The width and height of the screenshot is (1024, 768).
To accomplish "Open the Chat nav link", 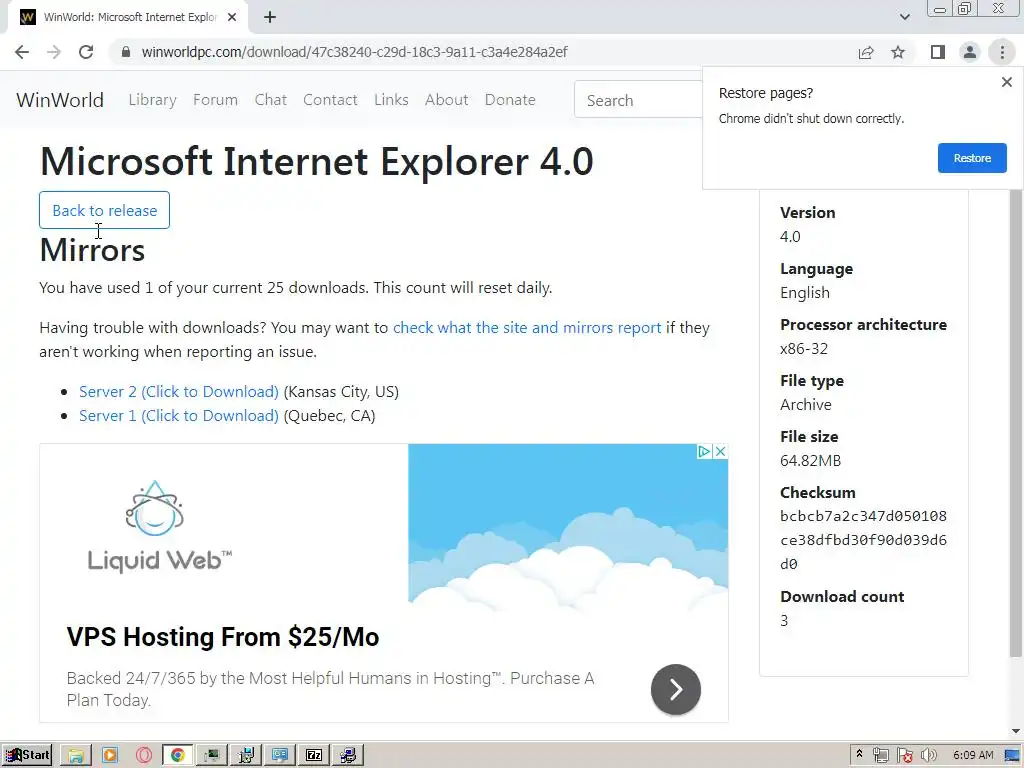I will click(x=270, y=100).
